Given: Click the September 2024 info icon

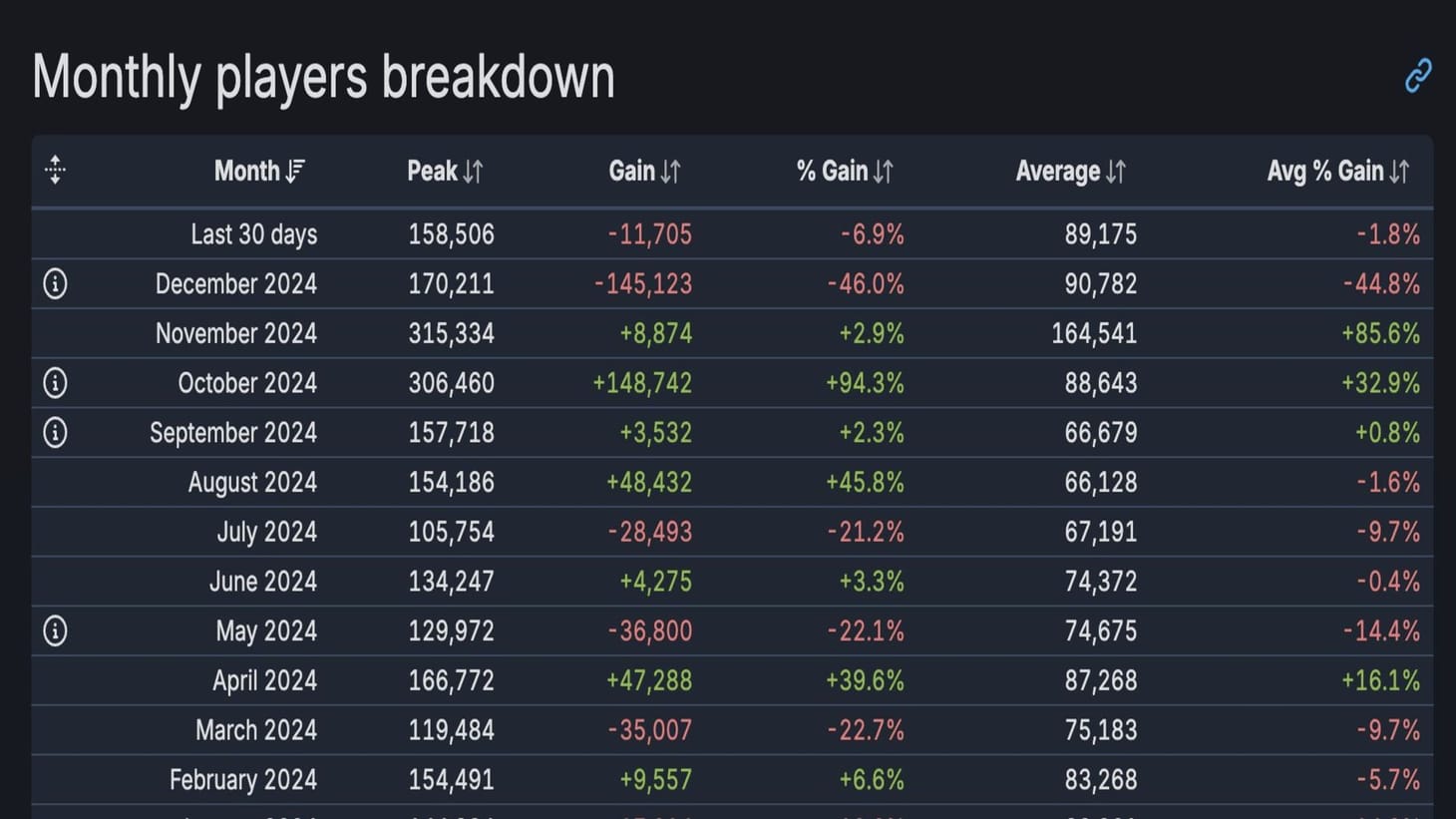Looking at the screenshot, I should click(54, 432).
